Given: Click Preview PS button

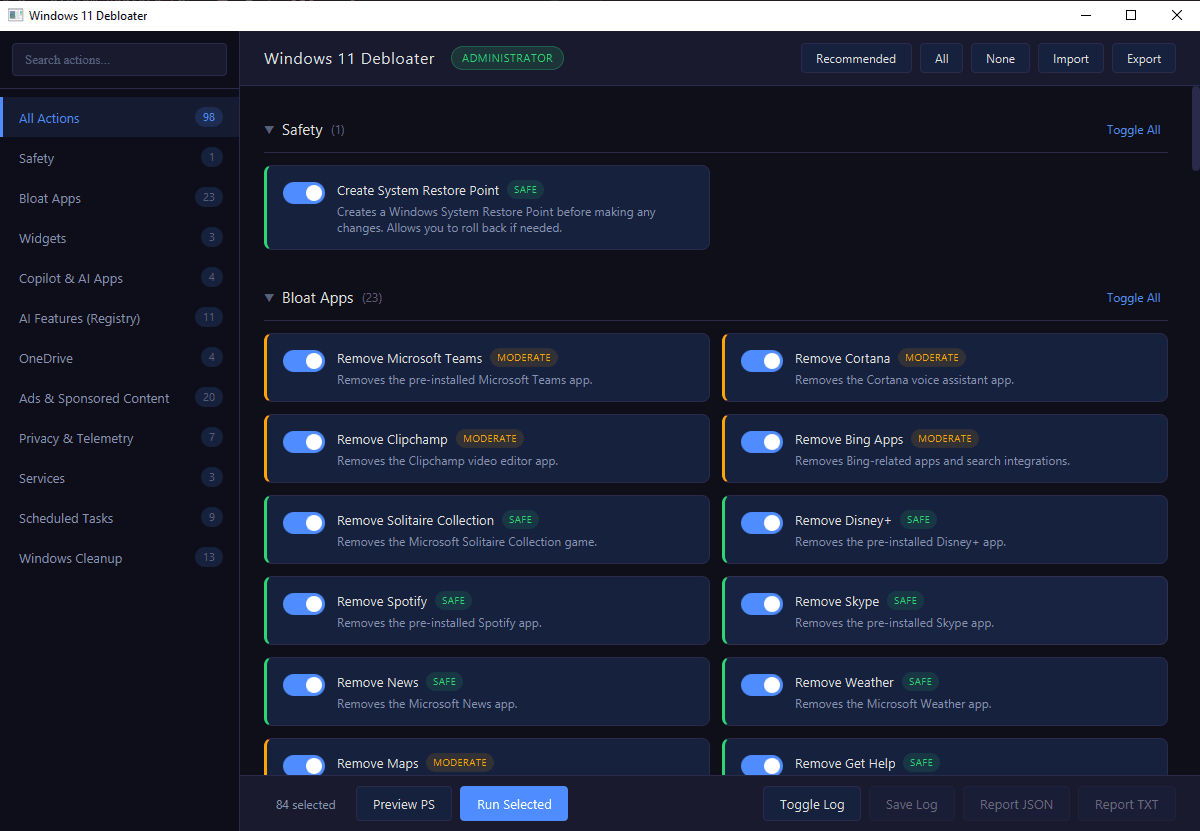Looking at the screenshot, I should click(x=404, y=804).
